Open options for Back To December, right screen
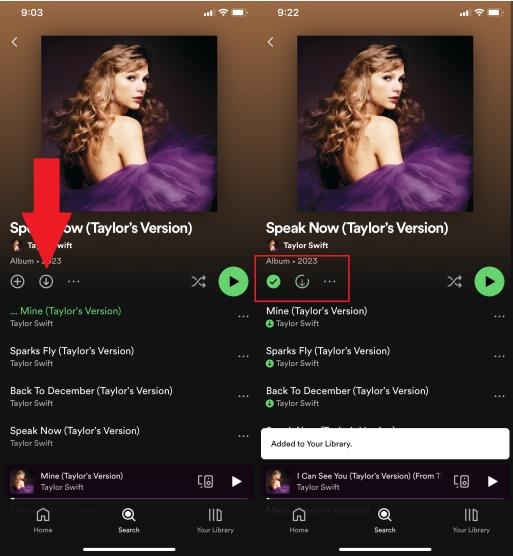This screenshot has width=513, height=556. pyautogui.click(x=499, y=396)
